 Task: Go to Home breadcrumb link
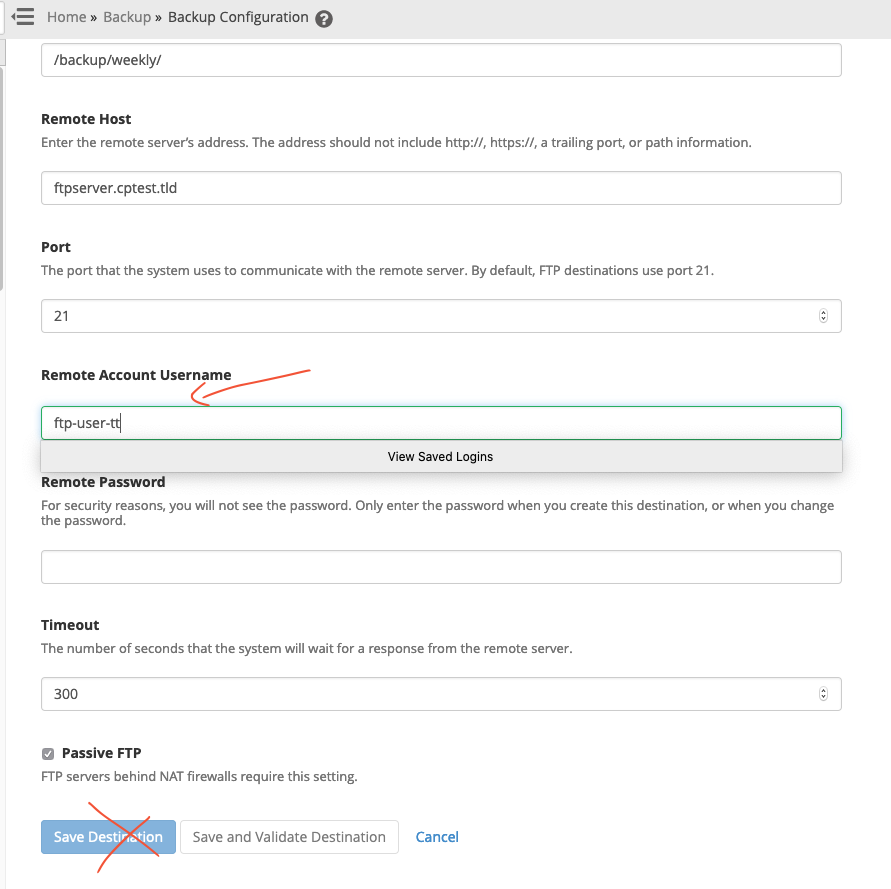(66, 17)
